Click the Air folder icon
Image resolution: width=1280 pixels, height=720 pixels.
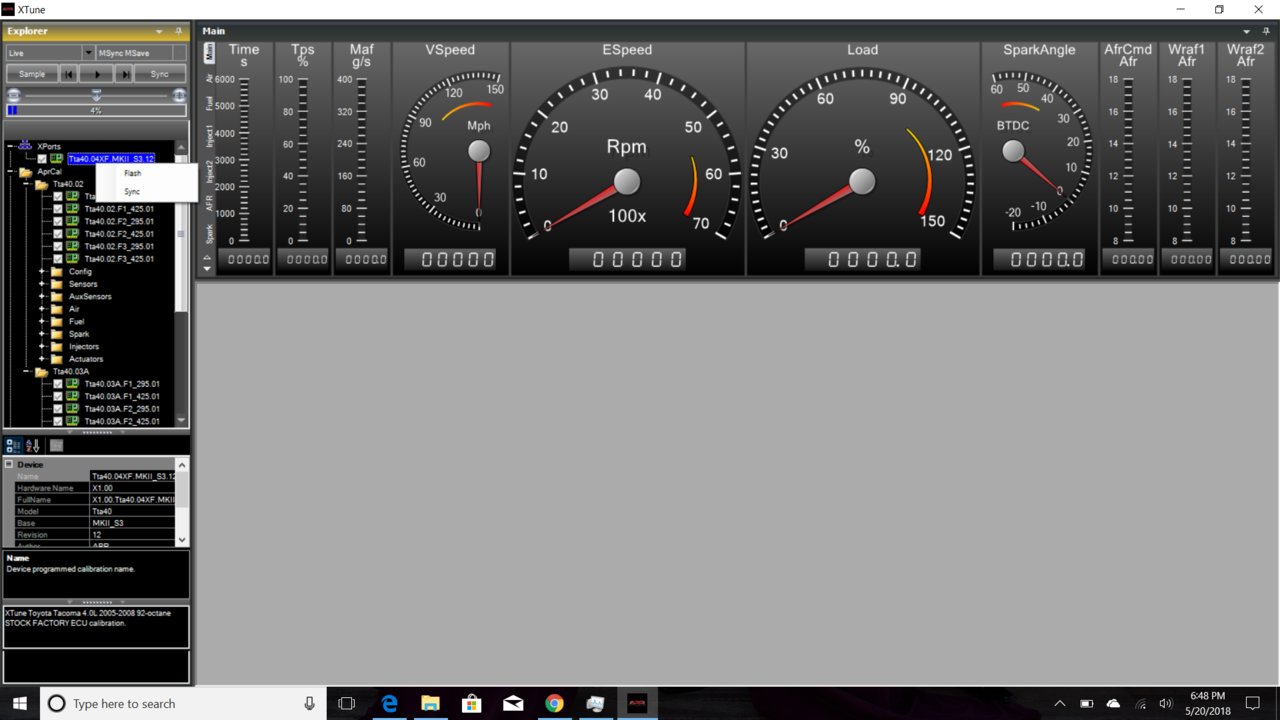57,309
